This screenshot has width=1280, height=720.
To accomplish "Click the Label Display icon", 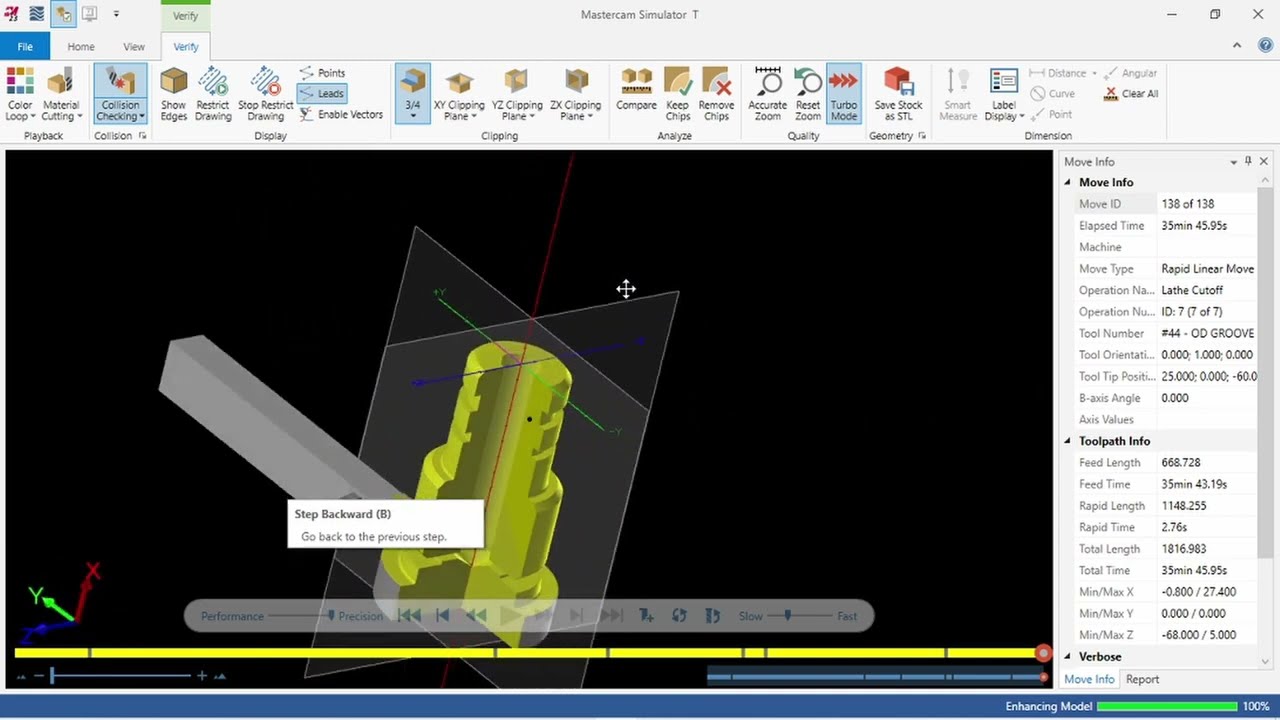I will pos(1003,82).
